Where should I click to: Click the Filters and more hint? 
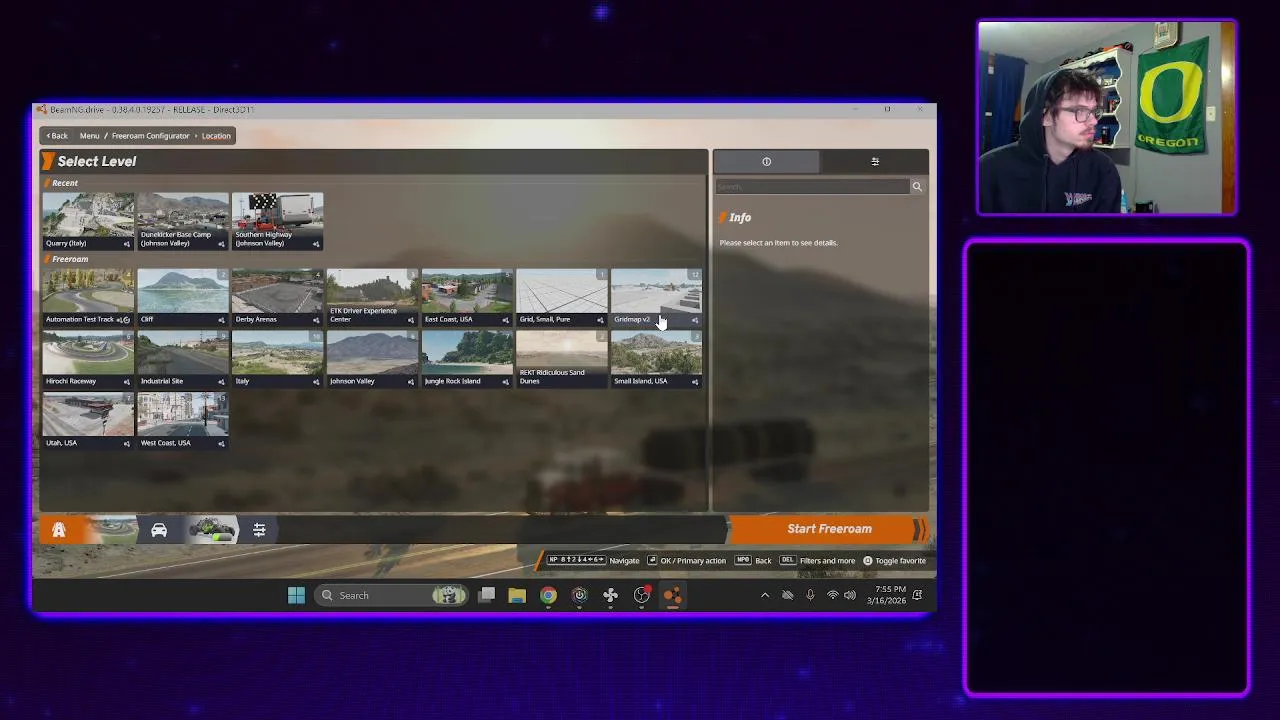coord(817,561)
